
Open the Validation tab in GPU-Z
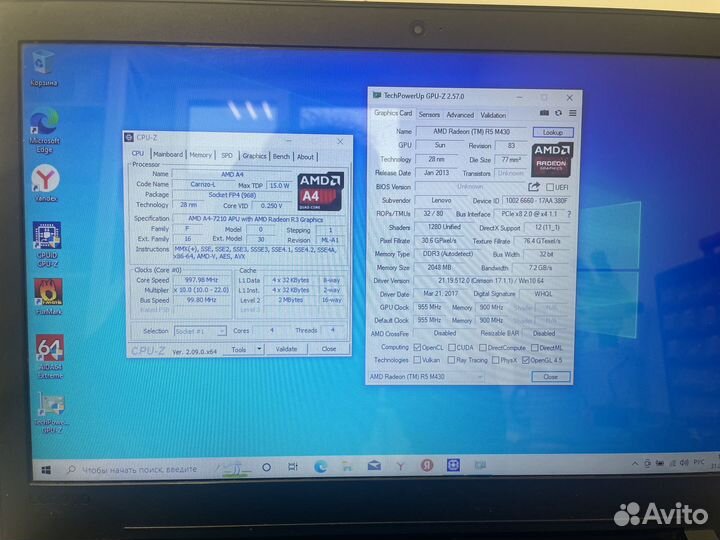click(x=493, y=115)
